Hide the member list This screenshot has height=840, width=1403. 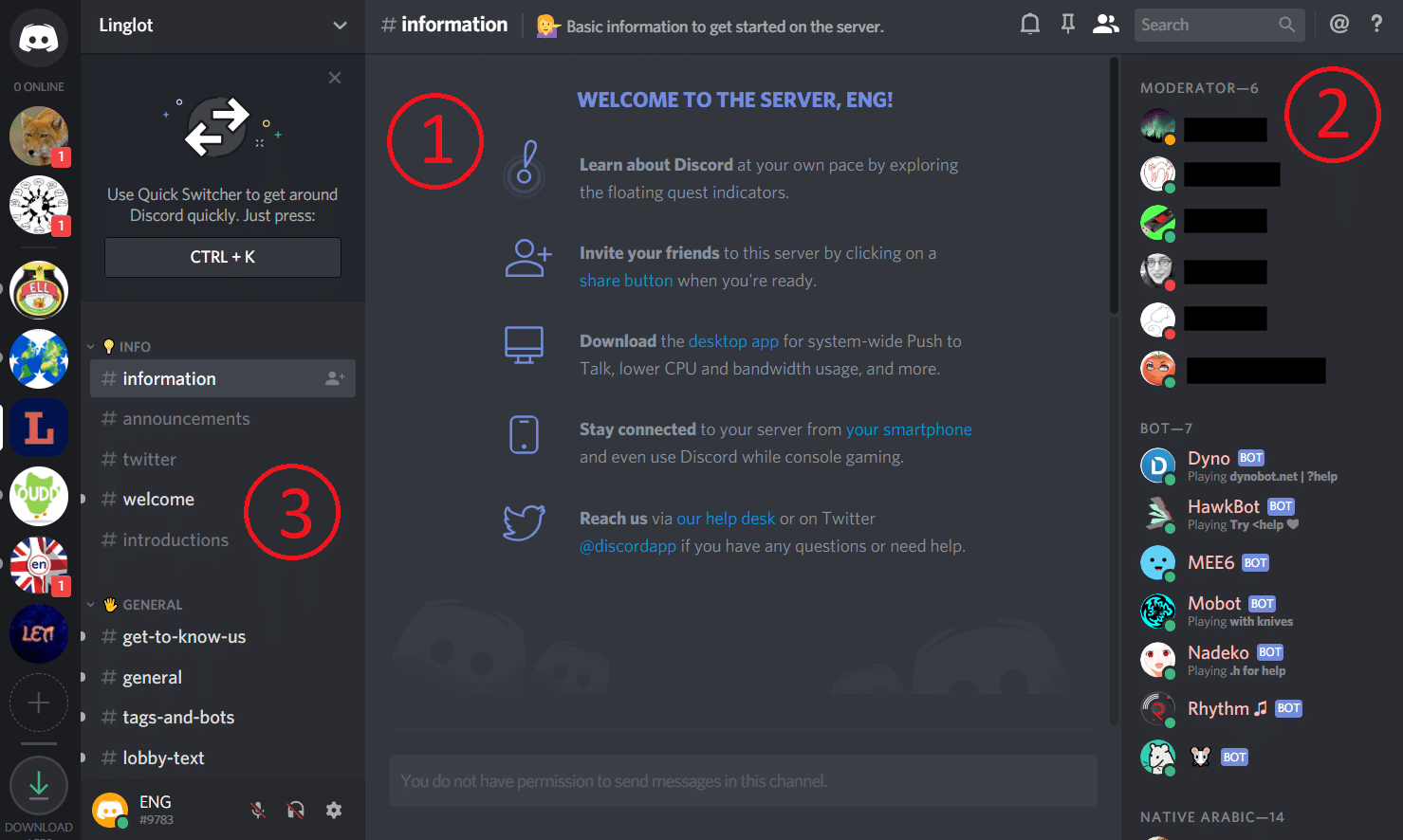point(1105,24)
